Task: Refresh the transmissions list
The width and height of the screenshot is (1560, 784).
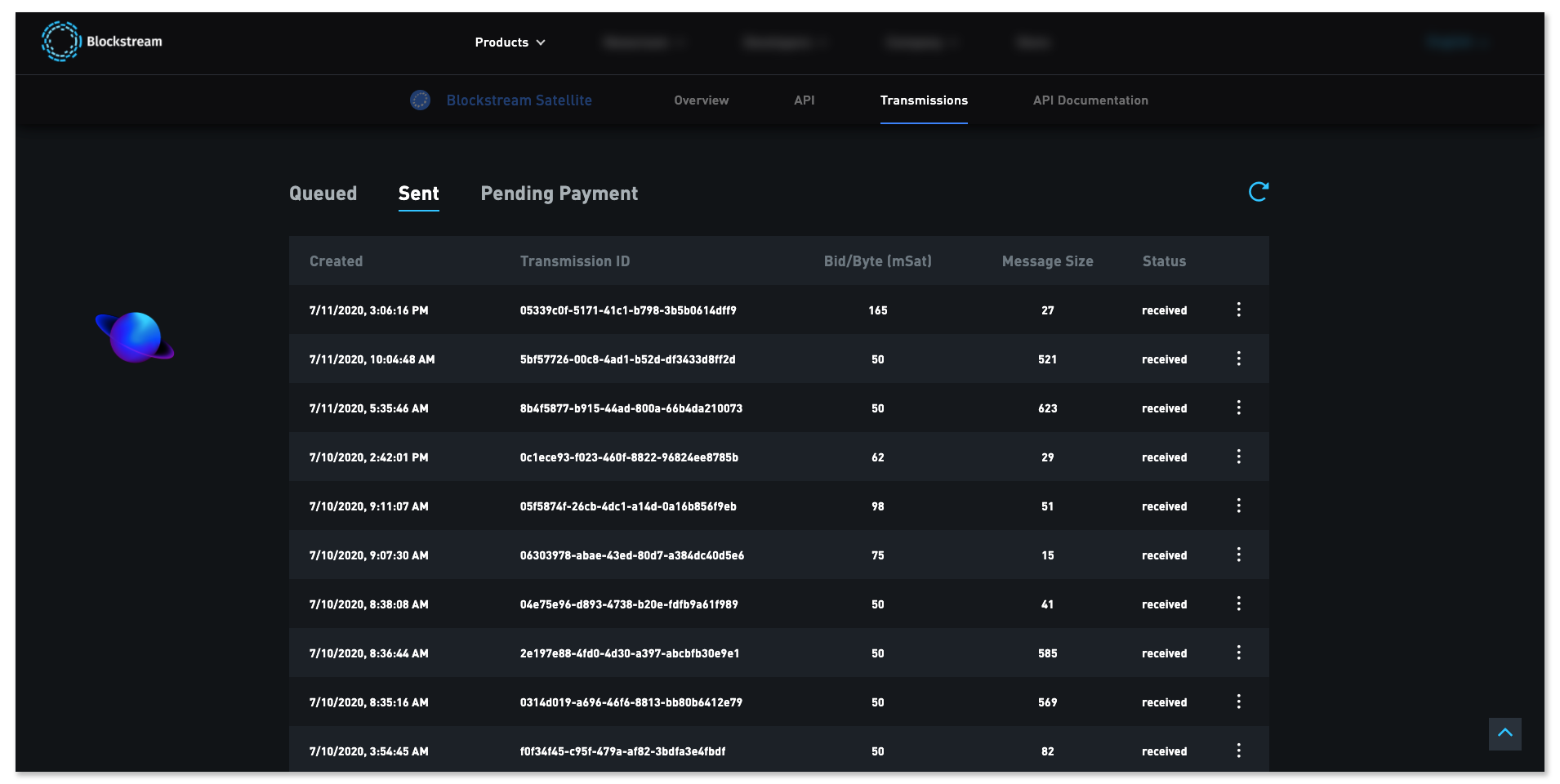Action: pos(1258,192)
